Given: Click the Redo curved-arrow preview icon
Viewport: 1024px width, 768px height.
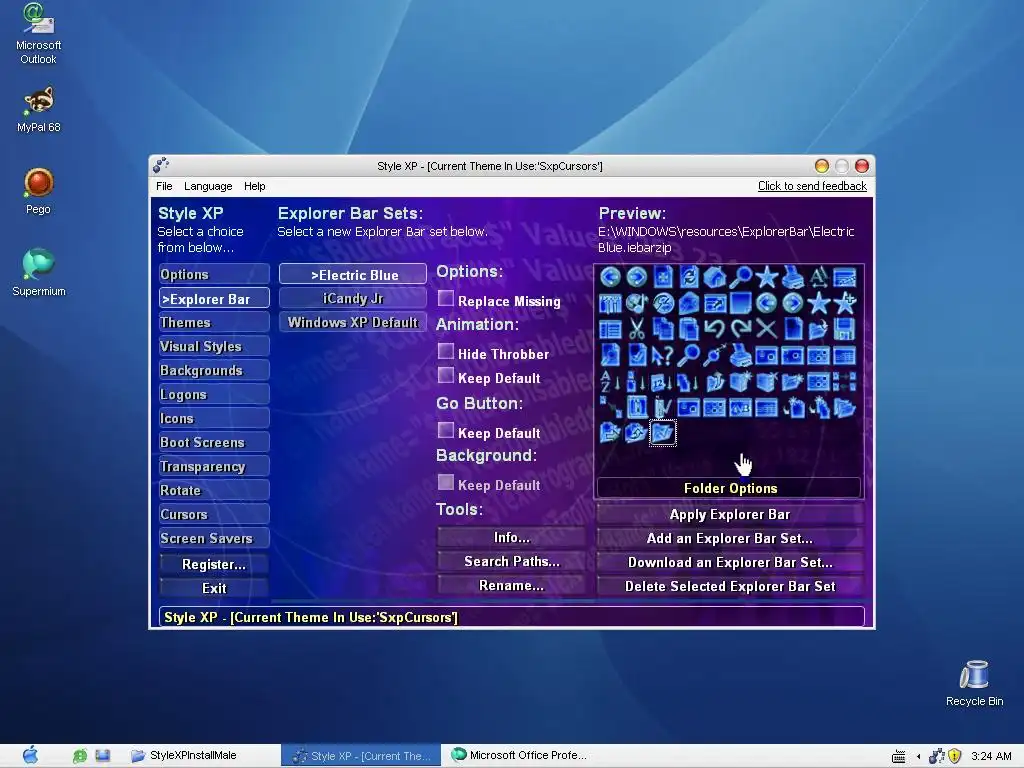Looking at the screenshot, I should (741, 328).
